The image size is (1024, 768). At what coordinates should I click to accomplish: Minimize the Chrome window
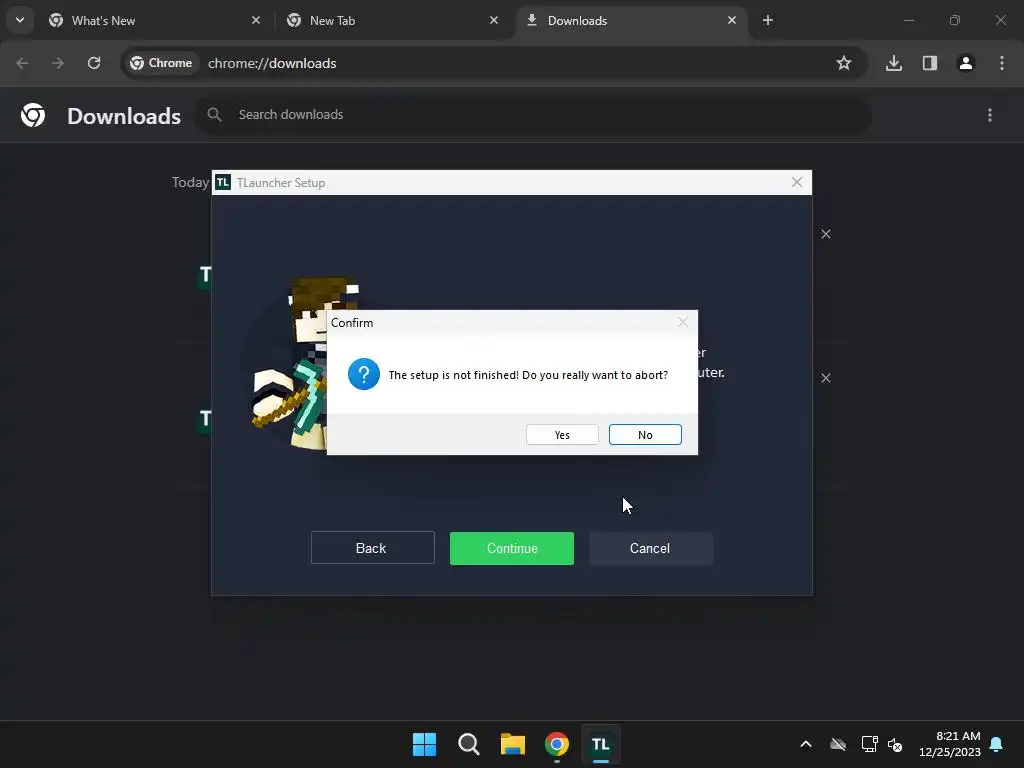coord(908,20)
